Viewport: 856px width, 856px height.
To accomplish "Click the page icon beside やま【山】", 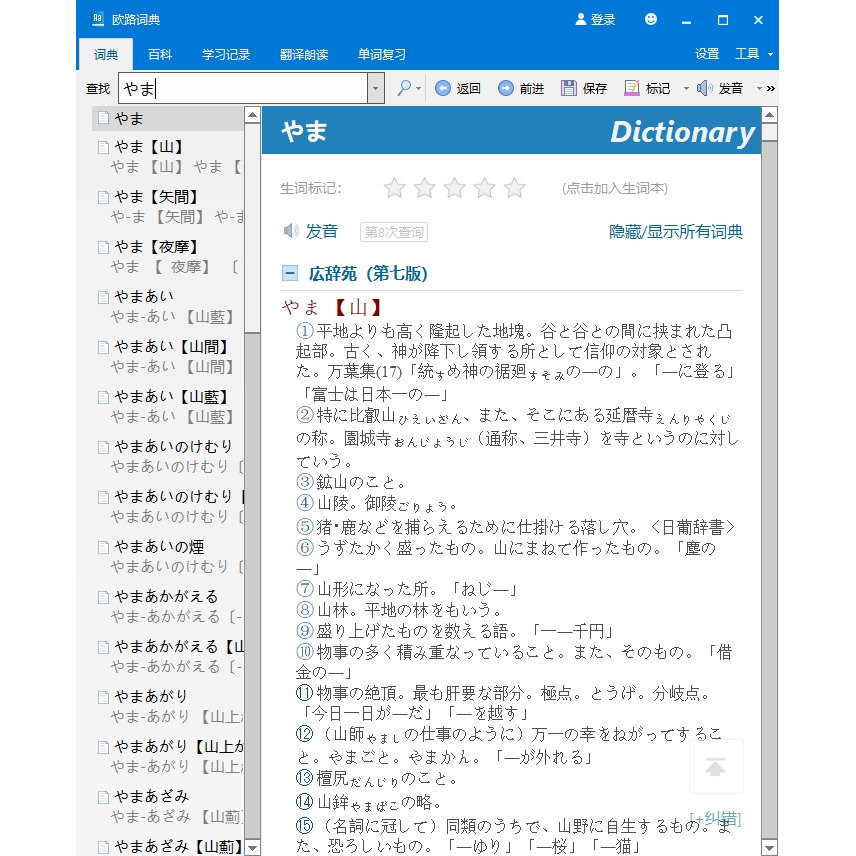I will [x=103, y=147].
